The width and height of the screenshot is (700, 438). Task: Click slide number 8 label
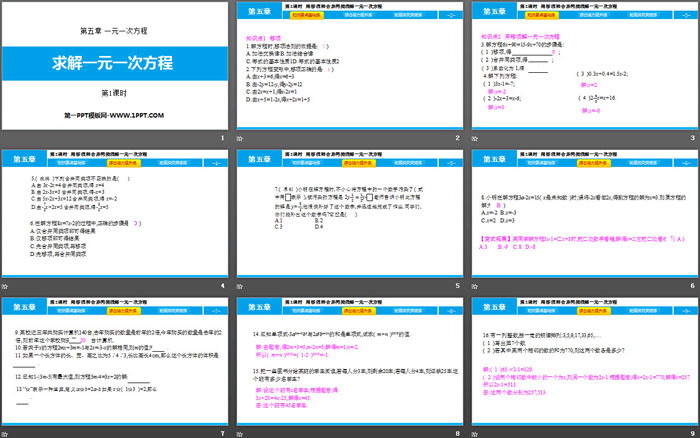[458, 434]
